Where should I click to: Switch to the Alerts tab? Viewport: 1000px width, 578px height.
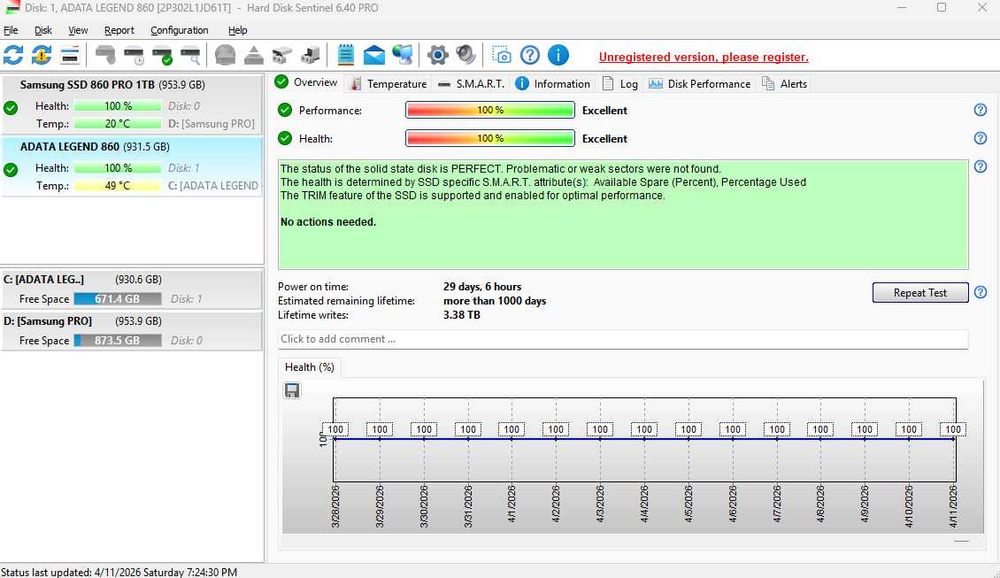(784, 84)
